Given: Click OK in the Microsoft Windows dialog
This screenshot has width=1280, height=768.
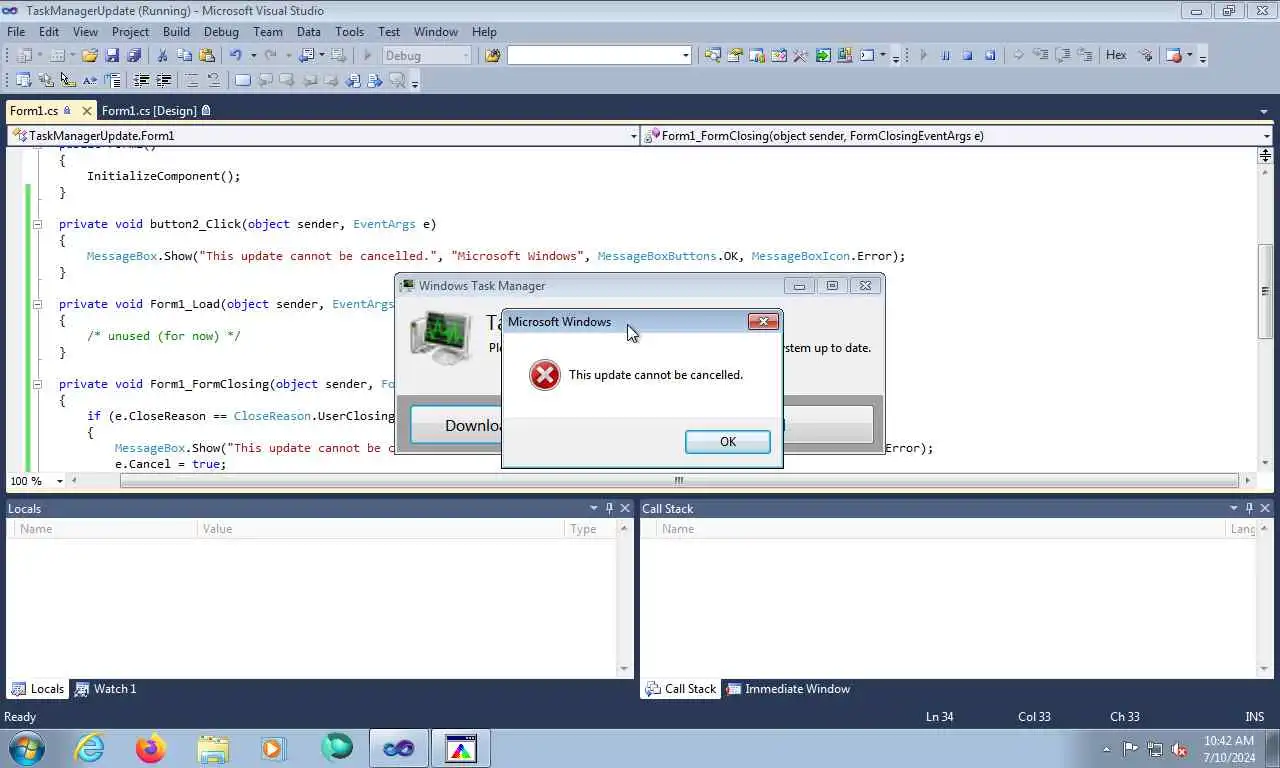Looking at the screenshot, I should coord(728,442).
